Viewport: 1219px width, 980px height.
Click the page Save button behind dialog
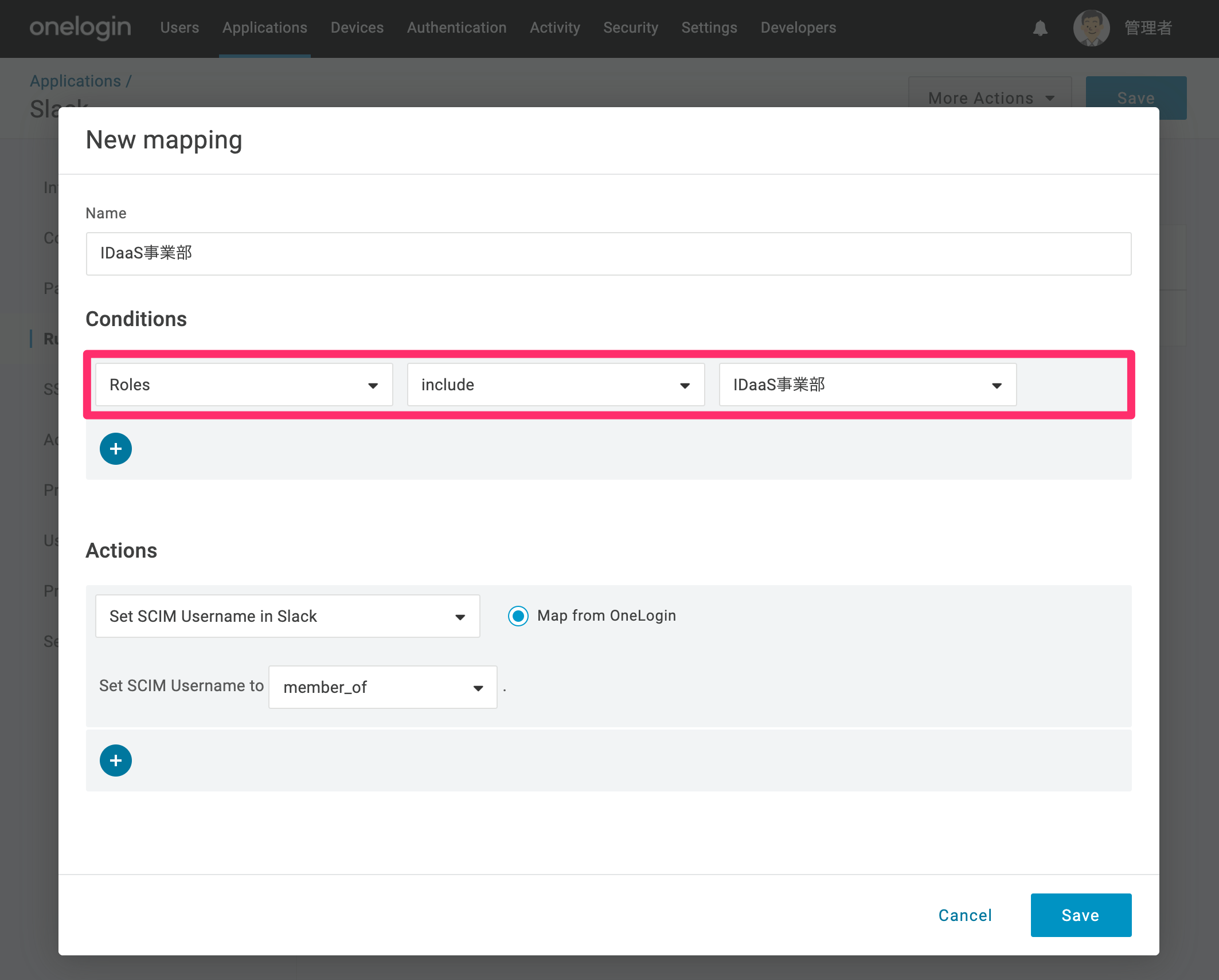1136,98
